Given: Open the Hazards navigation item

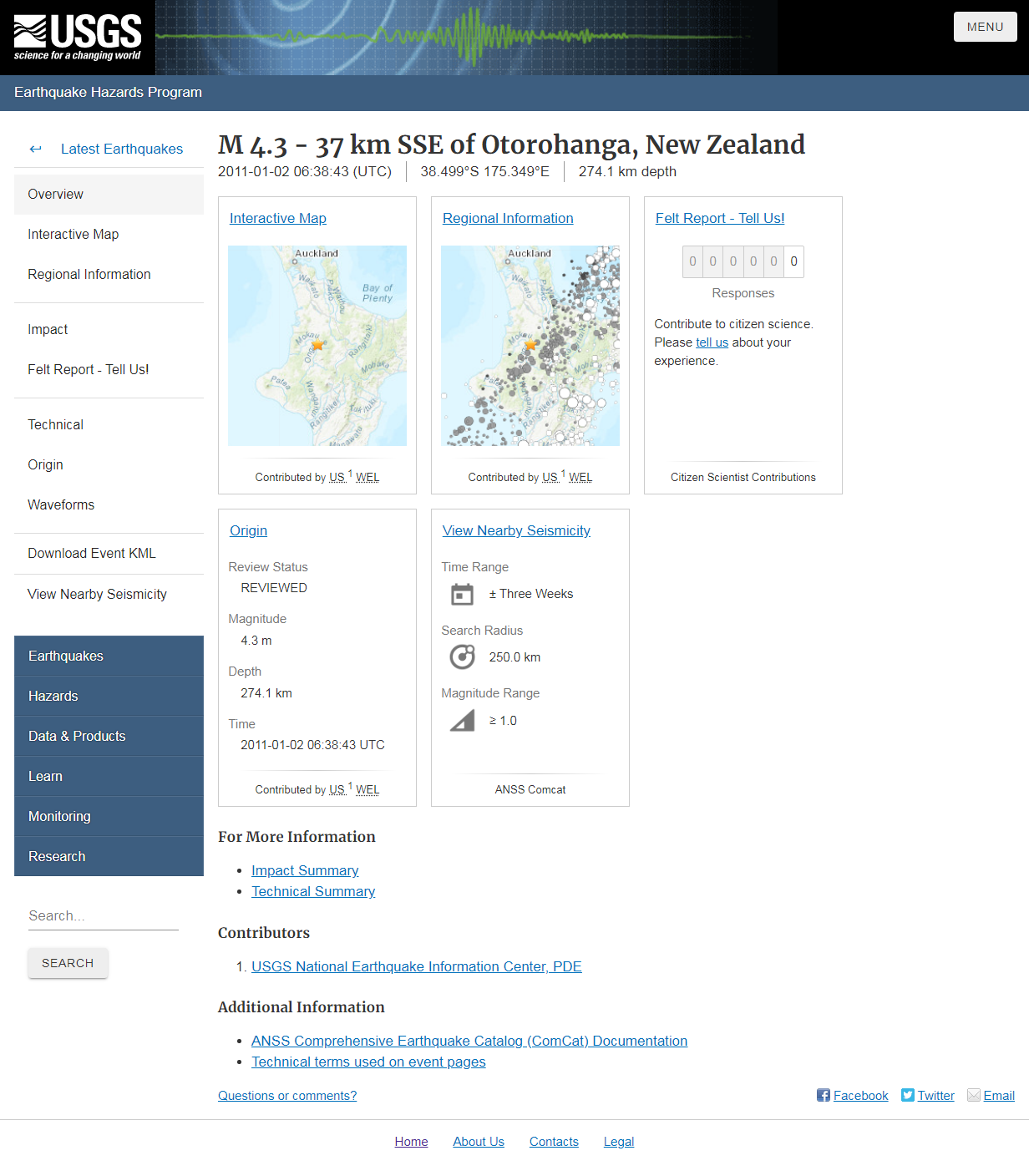Looking at the screenshot, I should 109,697.
